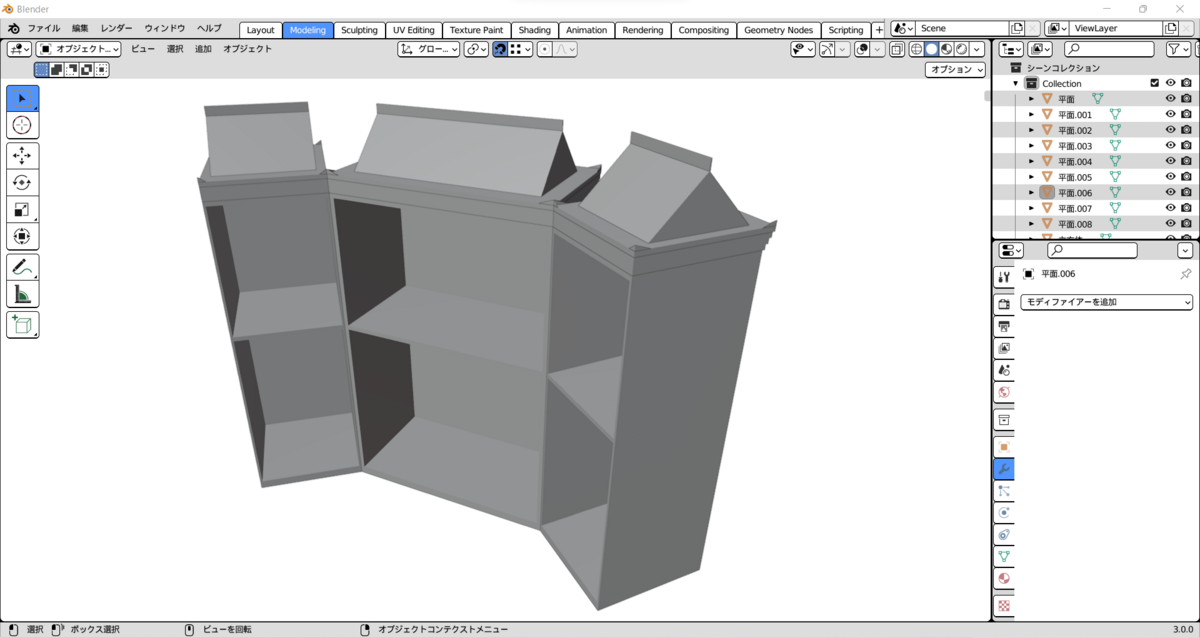1200x638 pixels.
Task: Open the 追加 viewport menu
Action: (x=203, y=49)
